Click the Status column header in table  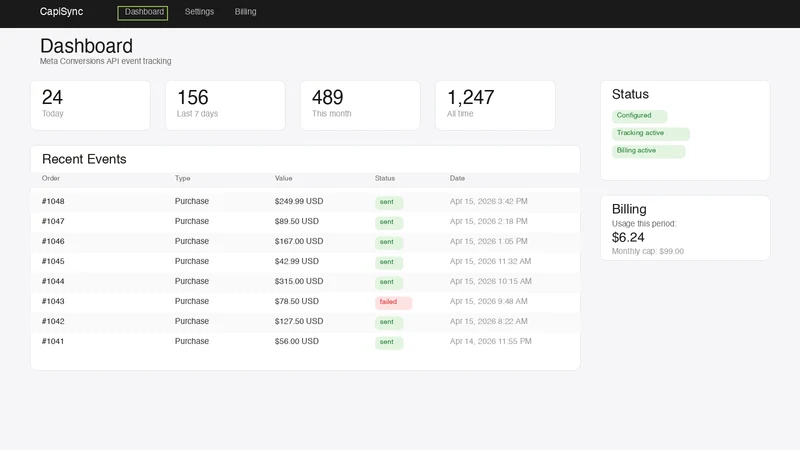[x=385, y=178]
